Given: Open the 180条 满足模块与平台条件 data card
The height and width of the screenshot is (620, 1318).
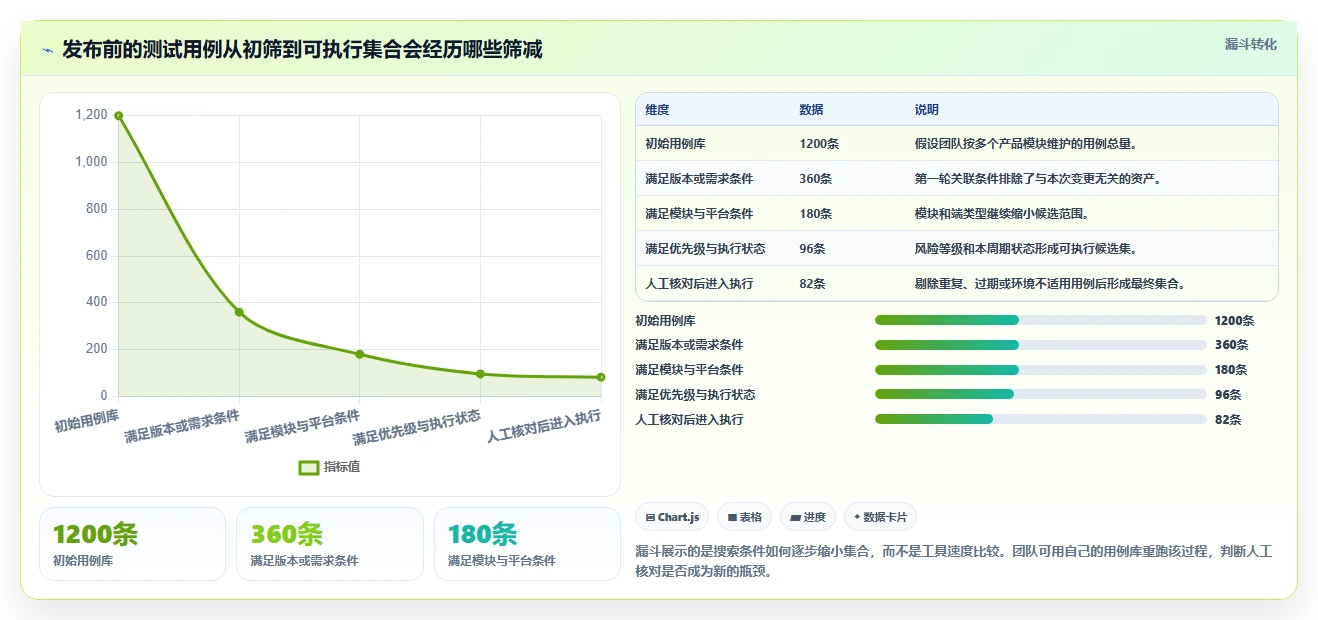Looking at the screenshot, I should tap(527, 544).
